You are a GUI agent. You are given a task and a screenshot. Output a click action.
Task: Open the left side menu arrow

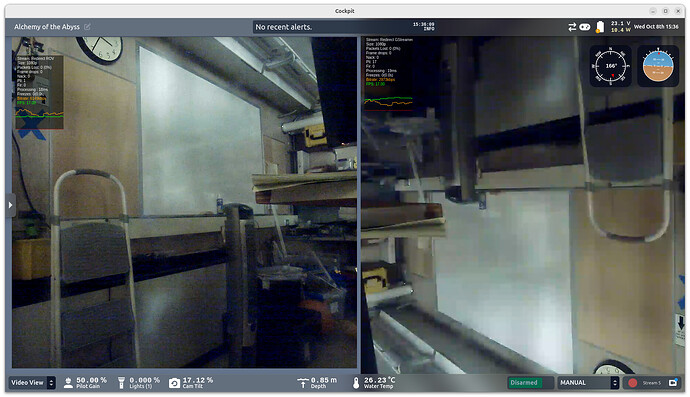(10, 205)
